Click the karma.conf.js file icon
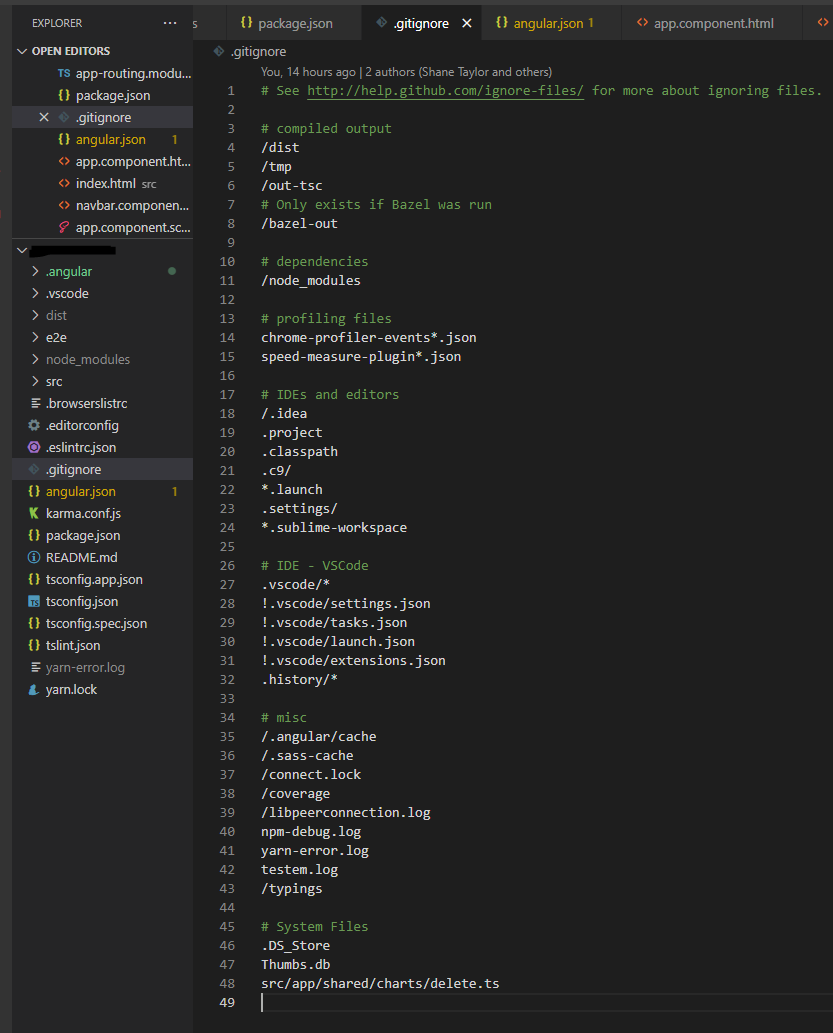 34,513
